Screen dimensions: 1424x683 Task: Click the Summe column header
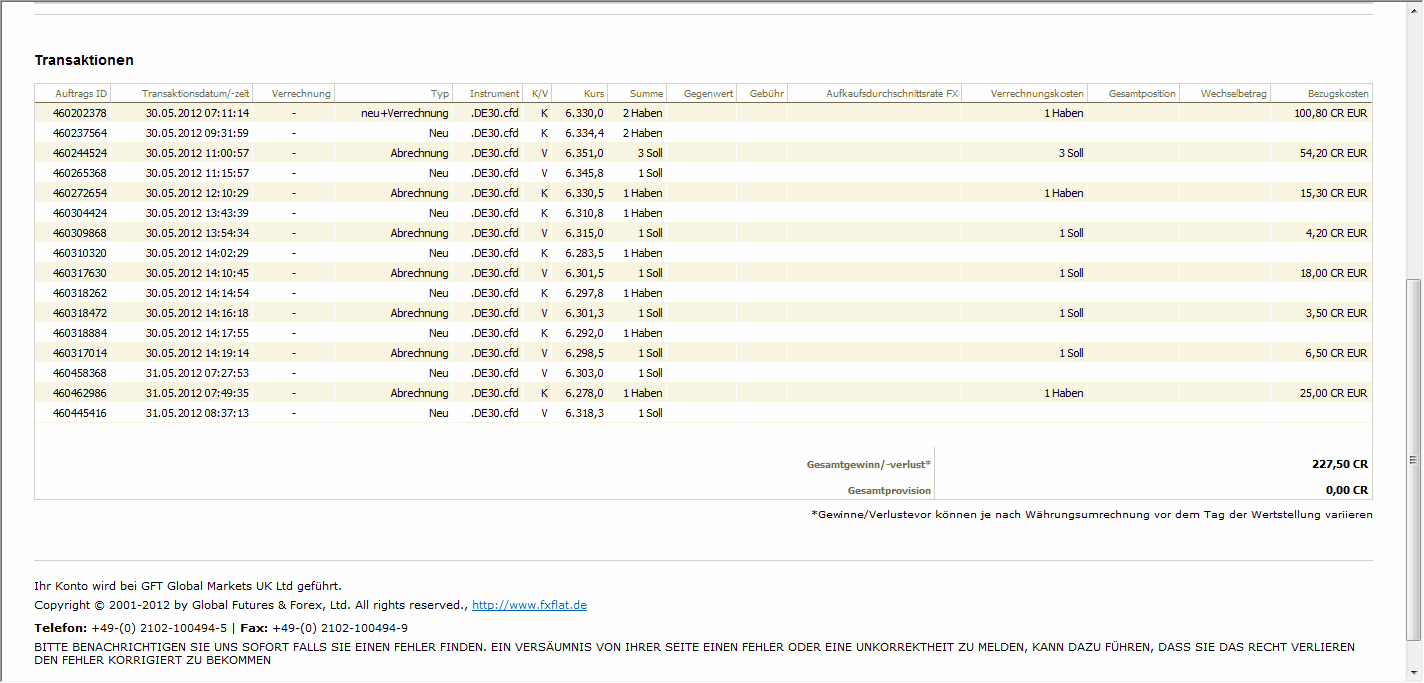646,93
